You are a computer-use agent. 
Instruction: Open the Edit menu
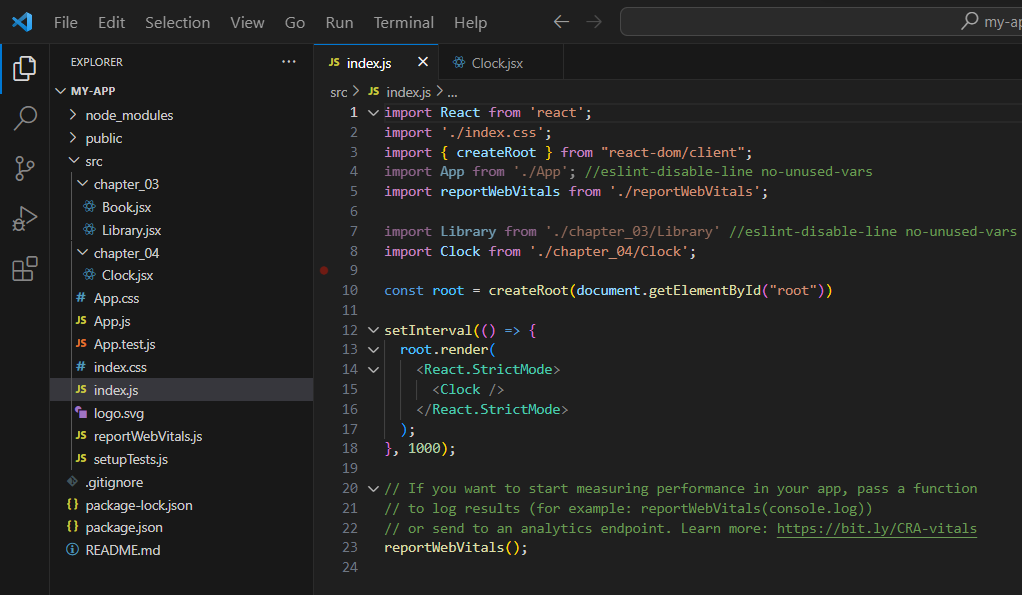pos(111,22)
